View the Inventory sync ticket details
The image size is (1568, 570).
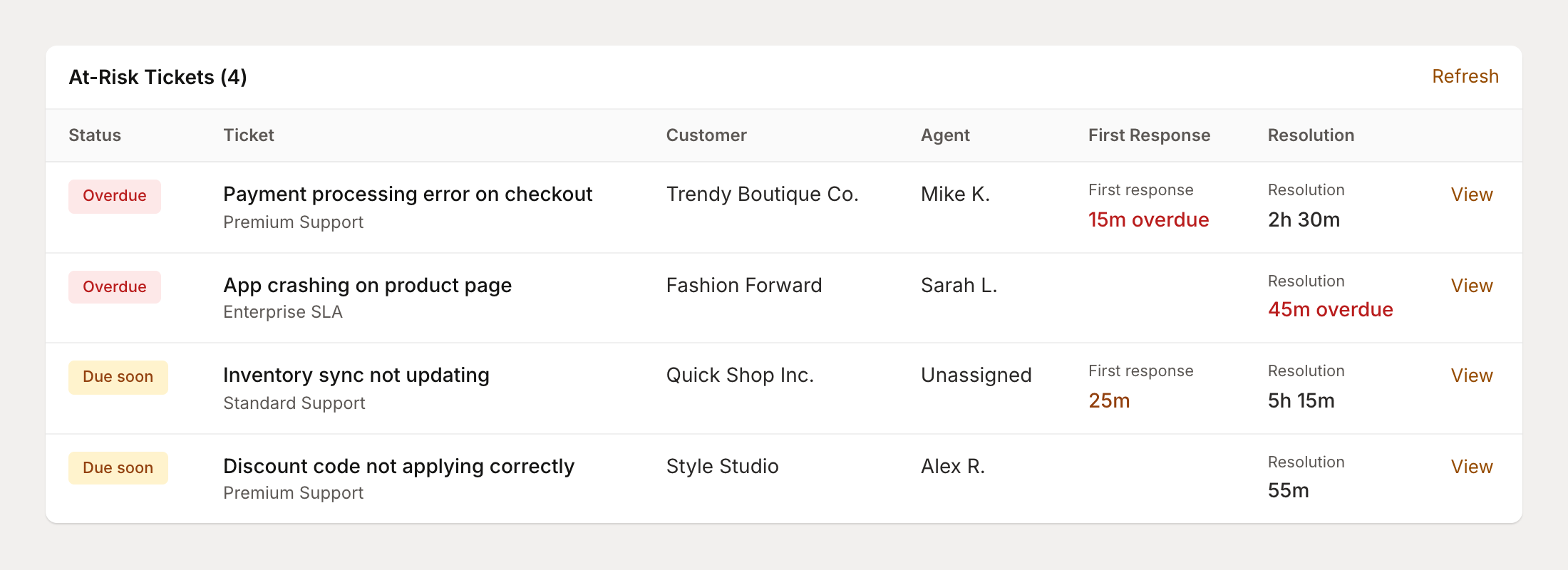click(x=1471, y=375)
